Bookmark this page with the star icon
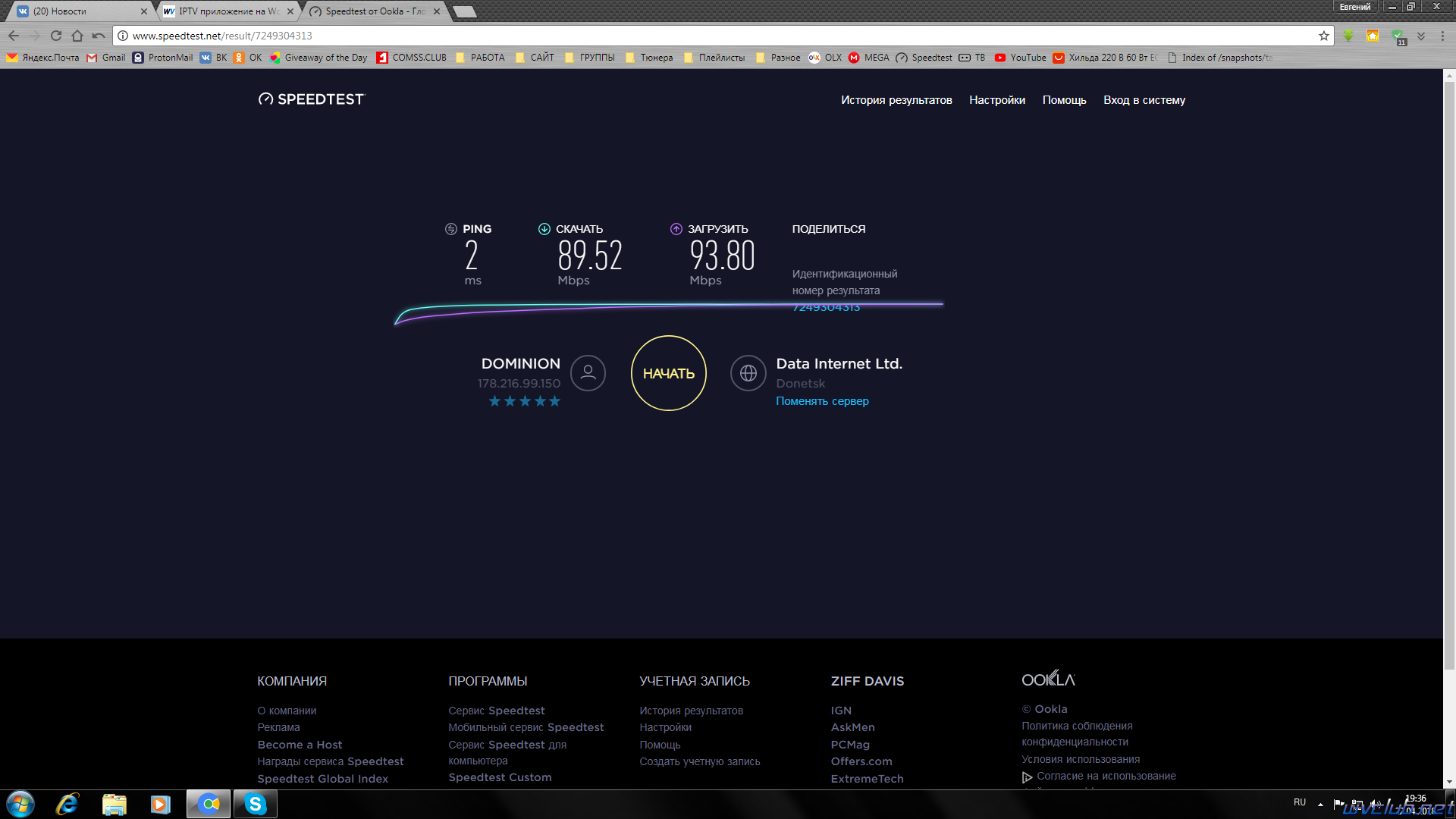The image size is (1456, 819). 1324,36
